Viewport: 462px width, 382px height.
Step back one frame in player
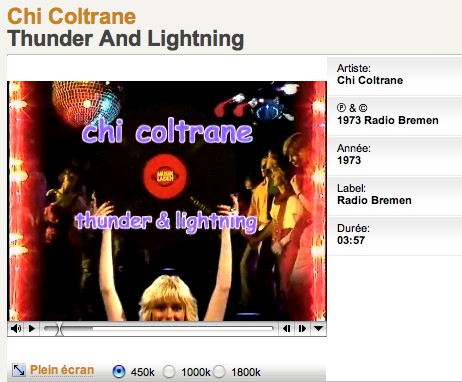[x=286, y=329]
